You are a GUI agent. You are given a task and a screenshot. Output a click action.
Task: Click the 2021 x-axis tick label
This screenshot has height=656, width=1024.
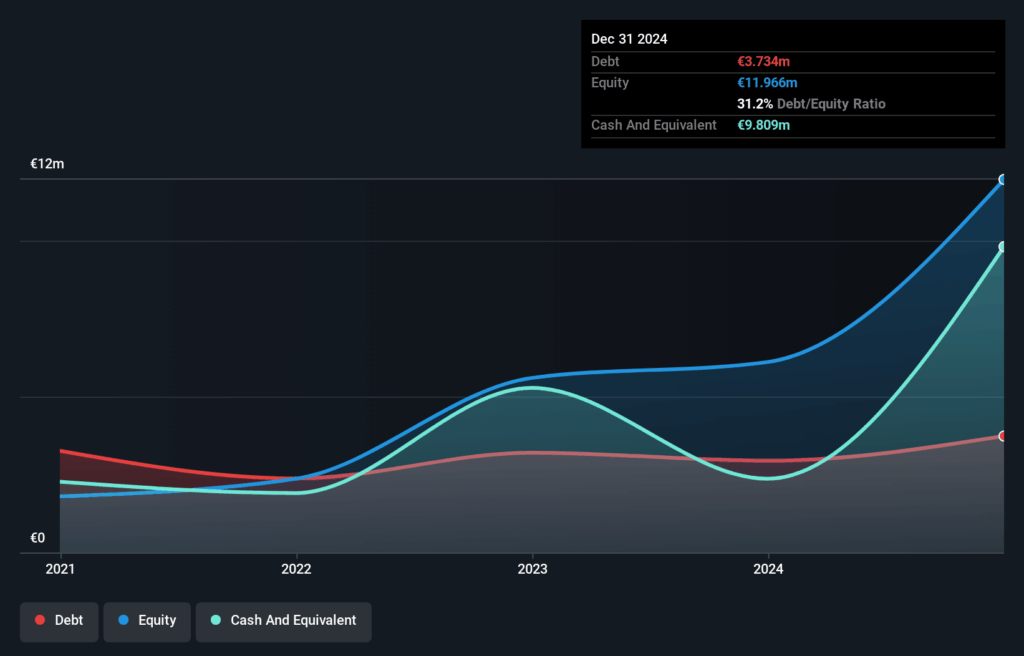[x=61, y=570]
